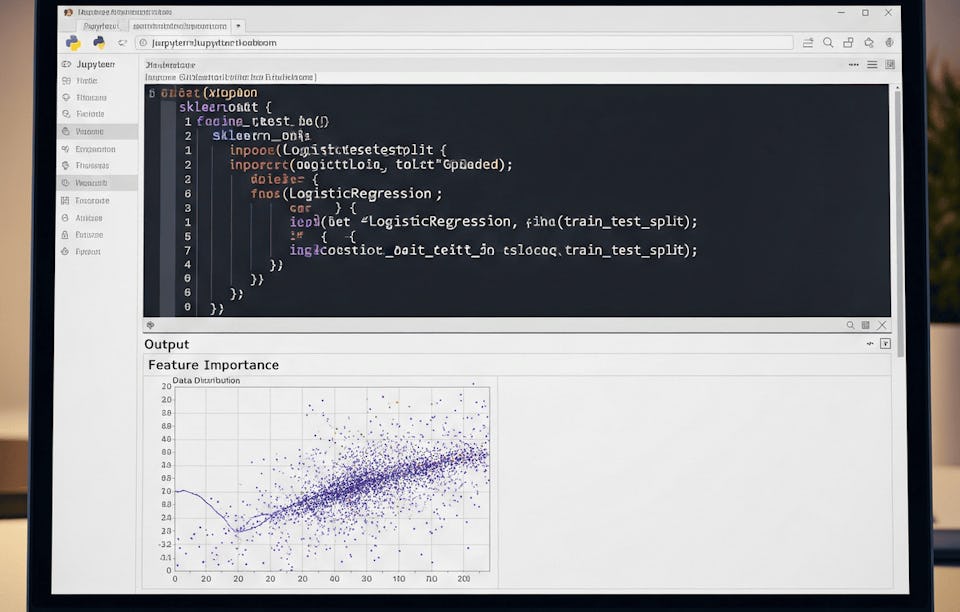Open the three-dots more menu in notebook header
The image size is (960, 612).
pos(853,65)
